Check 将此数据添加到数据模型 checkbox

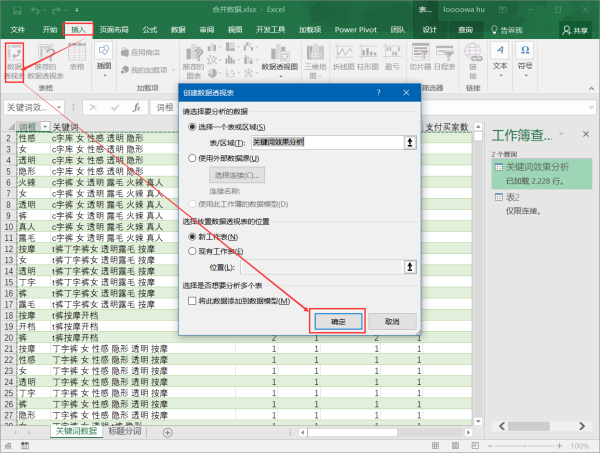[193, 301]
